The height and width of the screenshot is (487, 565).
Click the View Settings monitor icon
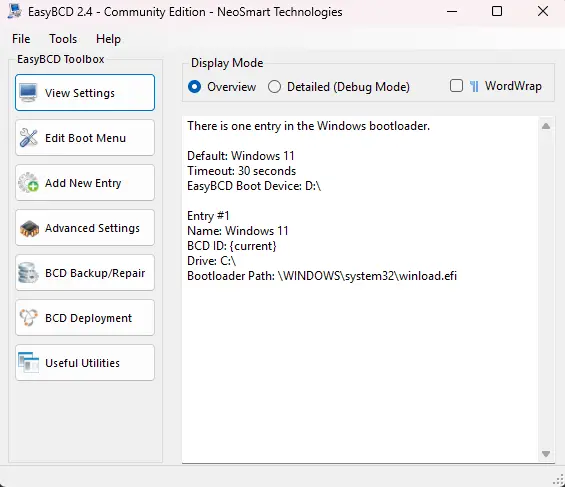(x=28, y=93)
